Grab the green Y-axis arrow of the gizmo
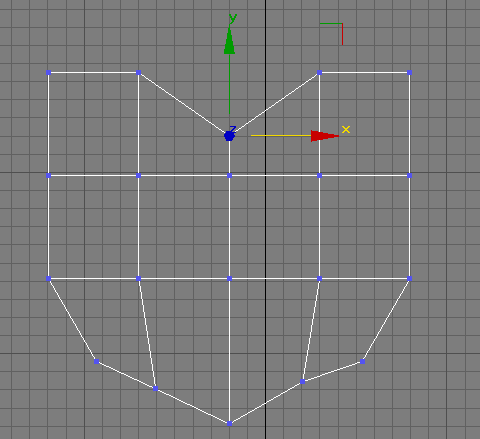This screenshot has height=439, width=480. pyautogui.click(x=229, y=41)
